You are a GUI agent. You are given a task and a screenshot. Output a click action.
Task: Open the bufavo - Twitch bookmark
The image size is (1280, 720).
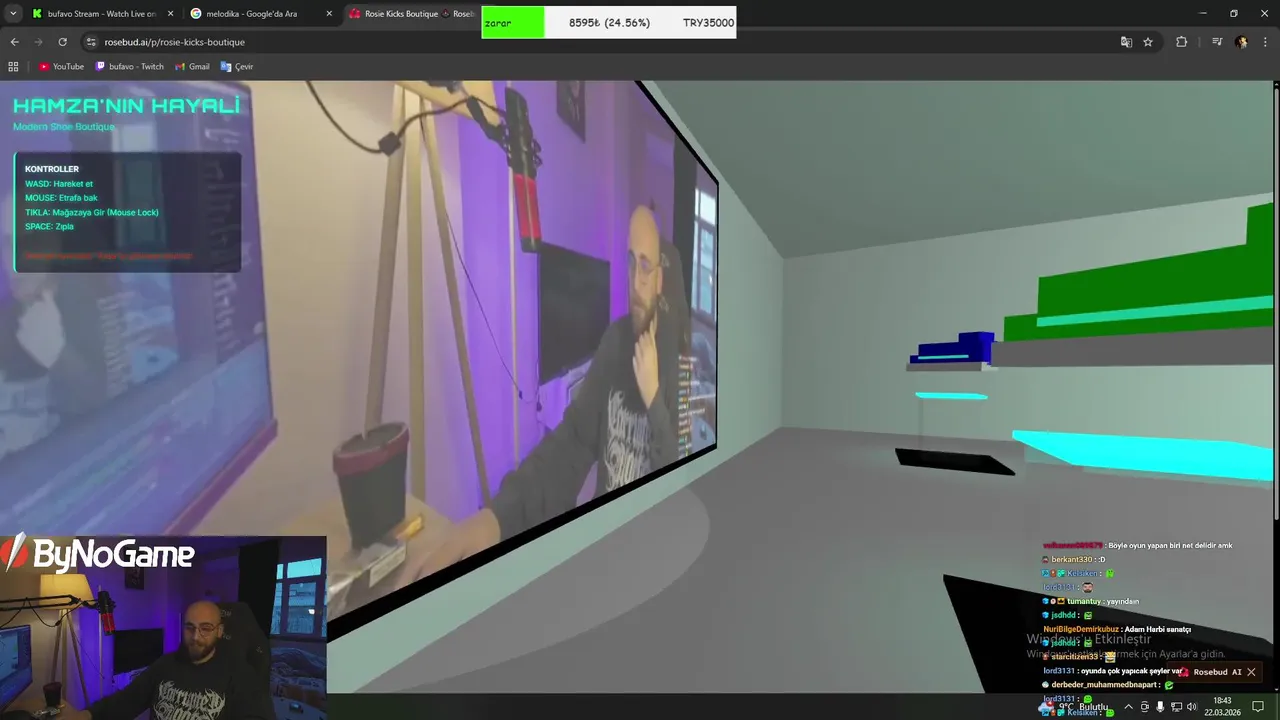click(129, 66)
